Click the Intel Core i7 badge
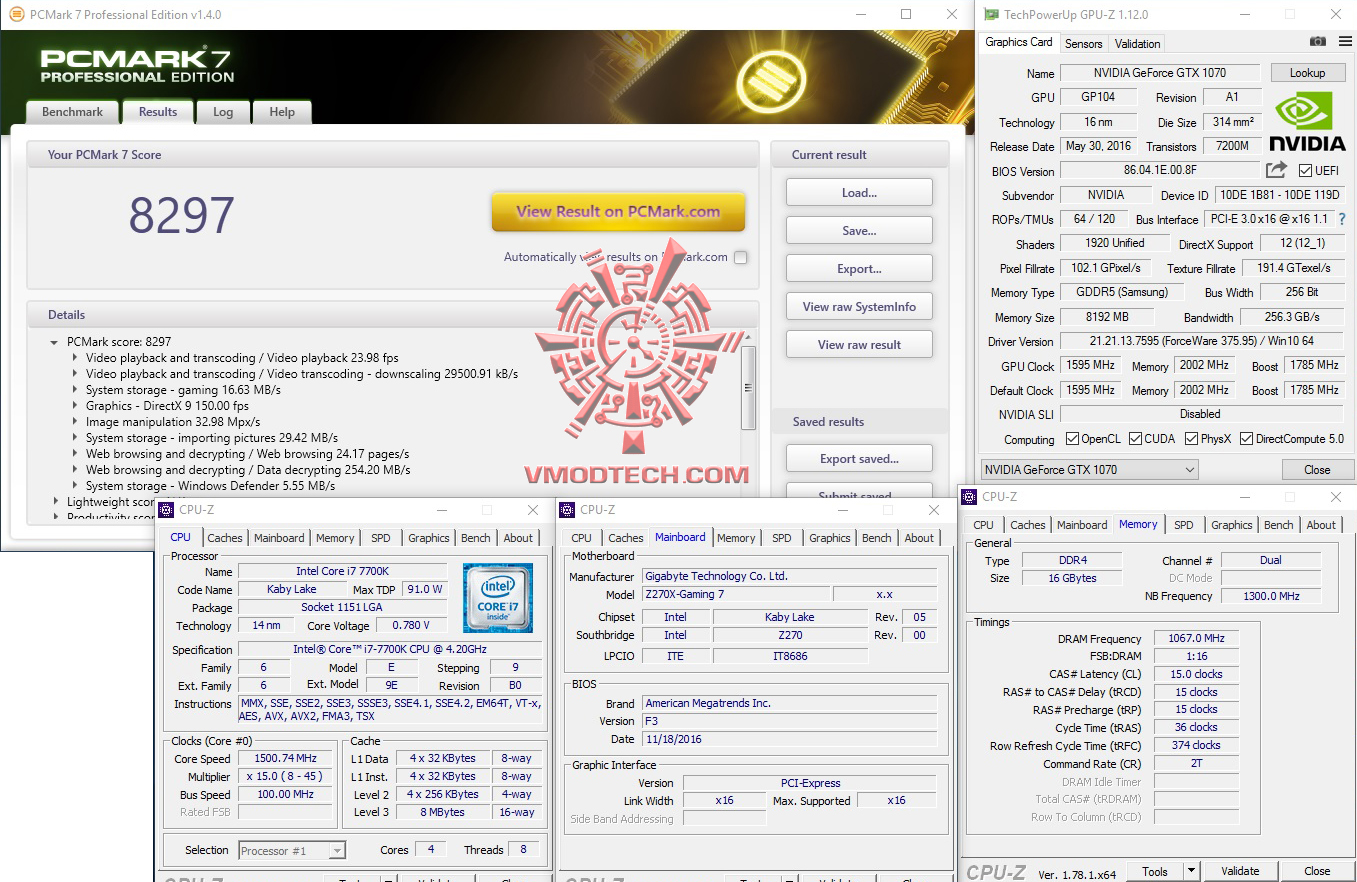 (x=497, y=598)
